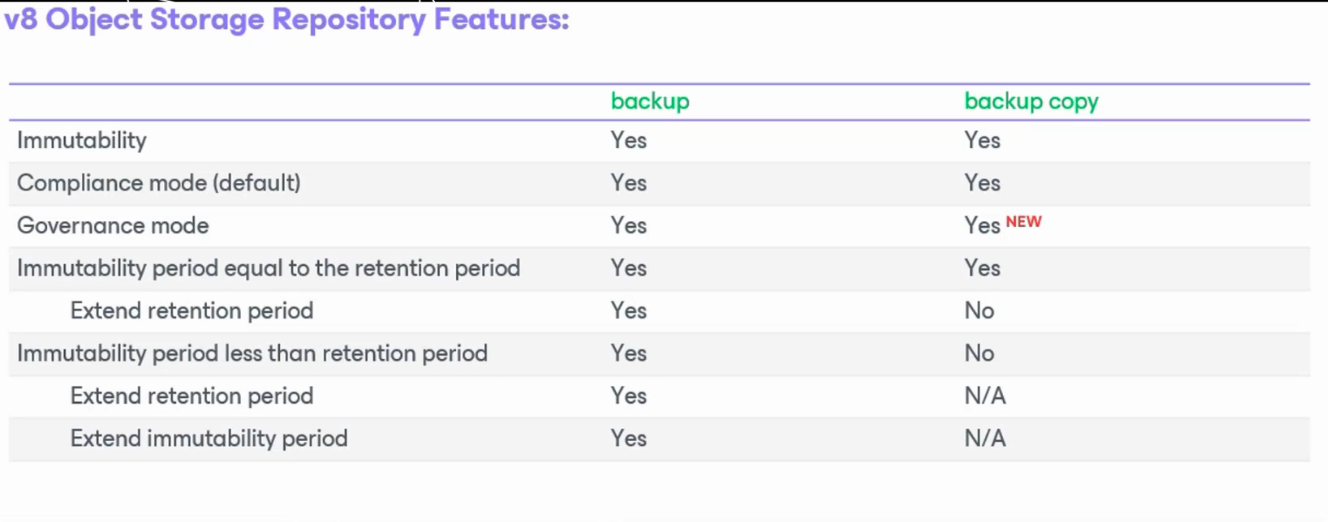Screen dimensions: 1328x522
Task: Click the backup 'Yes' in the Immutability row
Action: point(629,140)
